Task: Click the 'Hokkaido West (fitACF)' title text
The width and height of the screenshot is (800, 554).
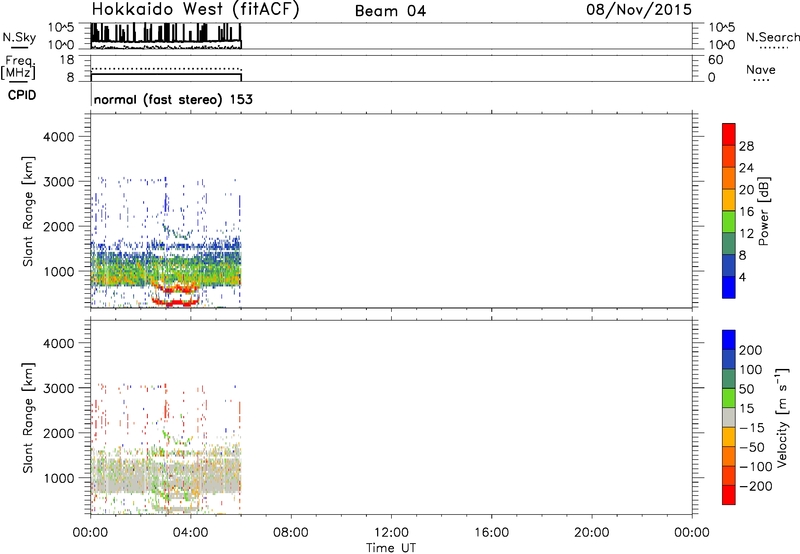Action: point(195,9)
